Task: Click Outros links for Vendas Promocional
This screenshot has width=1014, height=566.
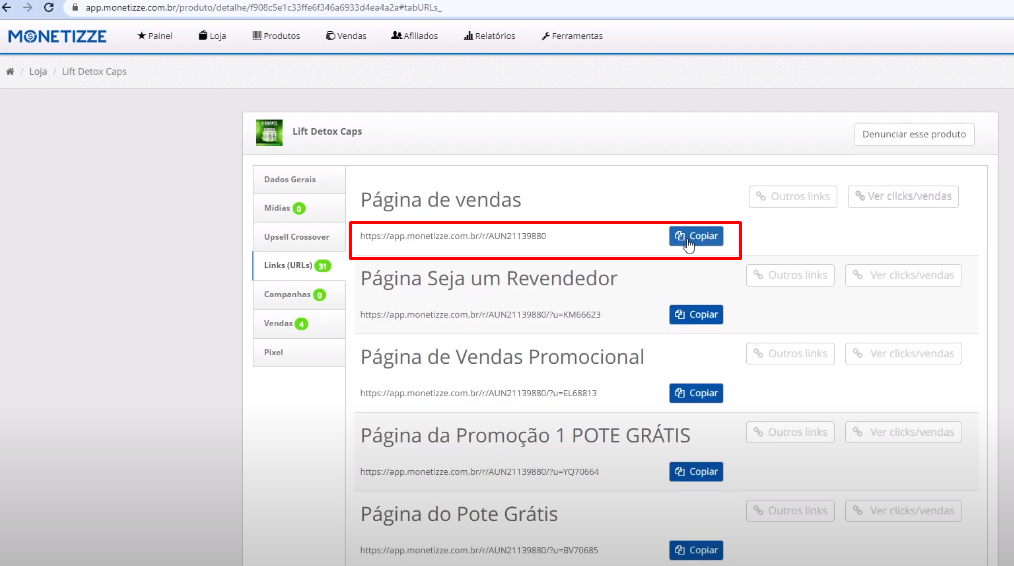Action: point(790,354)
